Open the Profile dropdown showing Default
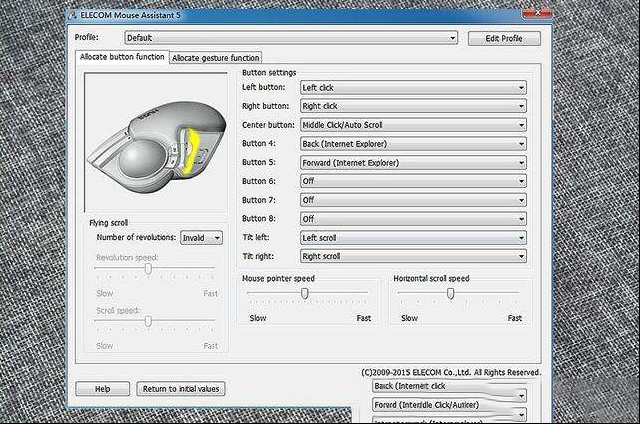 [x=291, y=38]
